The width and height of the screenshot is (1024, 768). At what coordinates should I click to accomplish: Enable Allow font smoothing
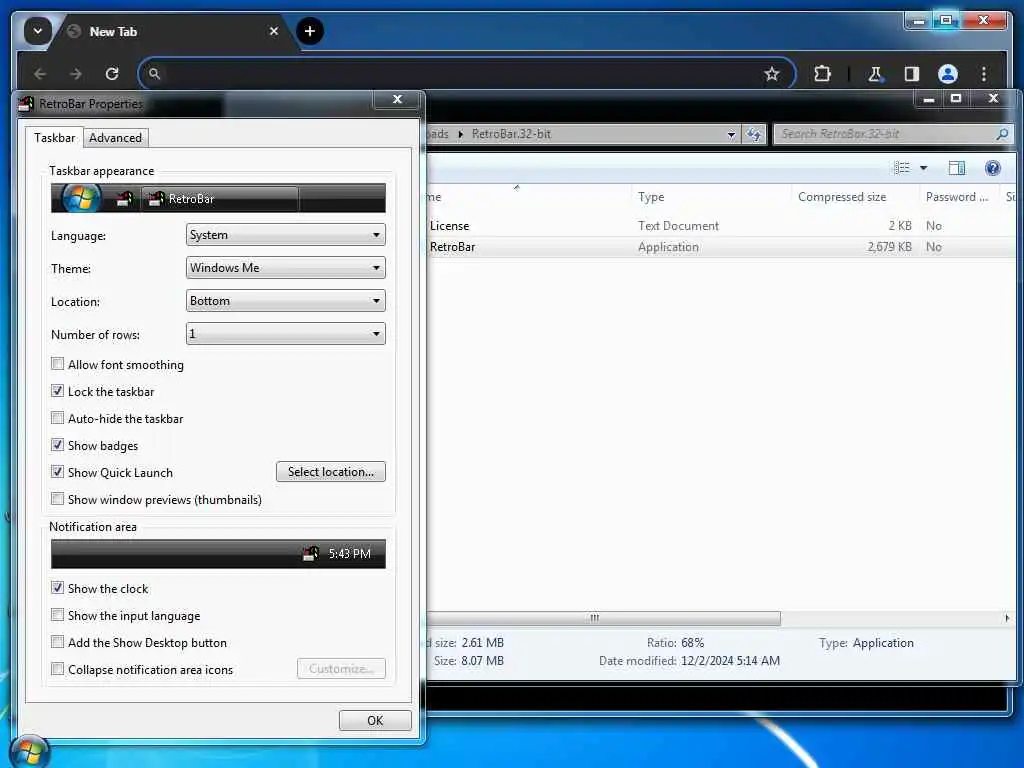(x=57, y=364)
